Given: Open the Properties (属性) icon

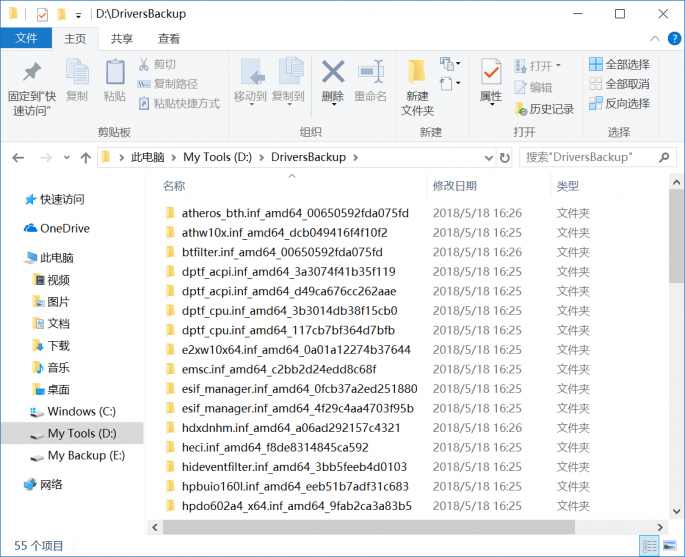Looking at the screenshot, I should pyautogui.click(x=491, y=79).
